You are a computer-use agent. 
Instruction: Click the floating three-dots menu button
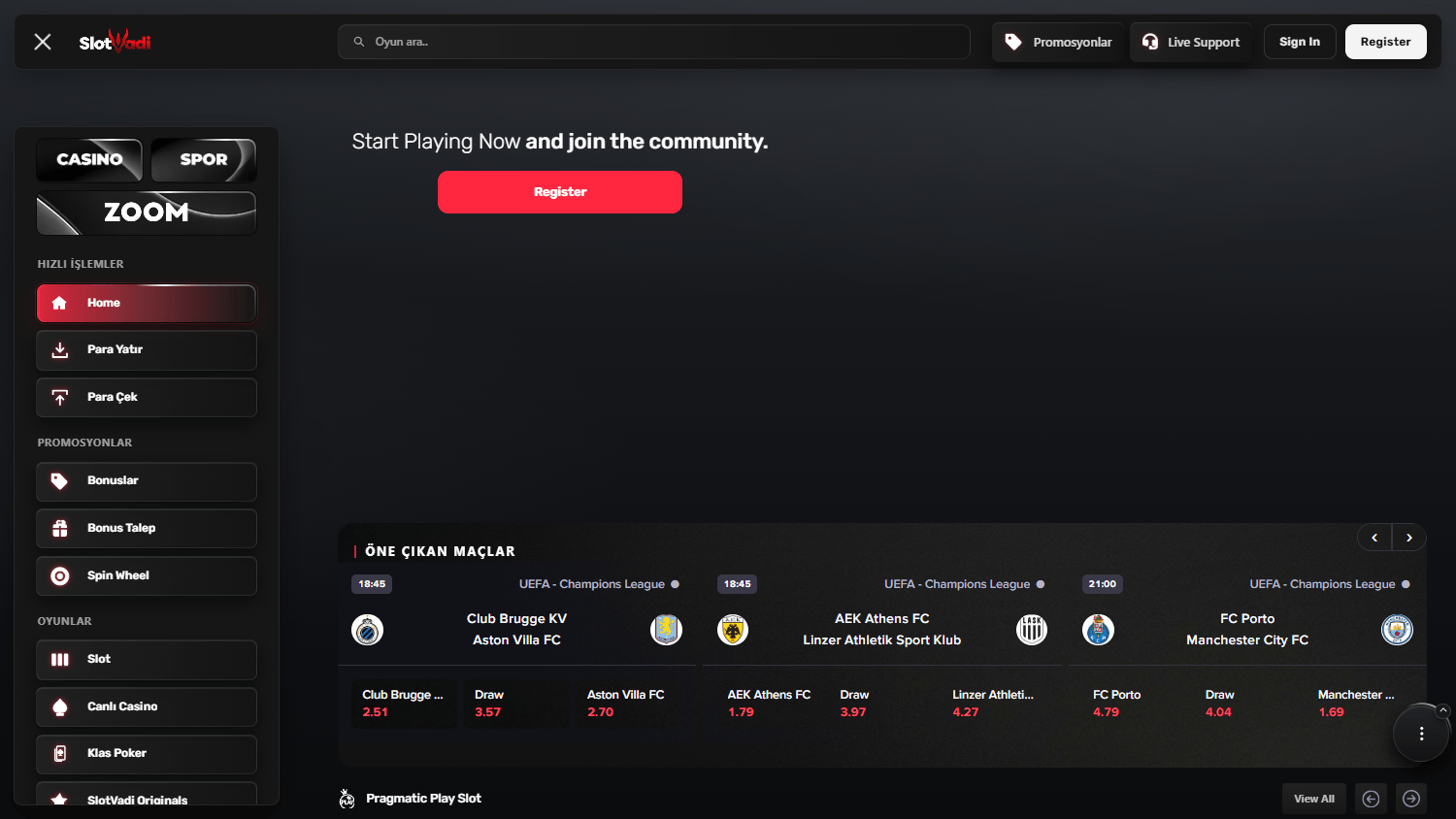[x=1421, y=734]
